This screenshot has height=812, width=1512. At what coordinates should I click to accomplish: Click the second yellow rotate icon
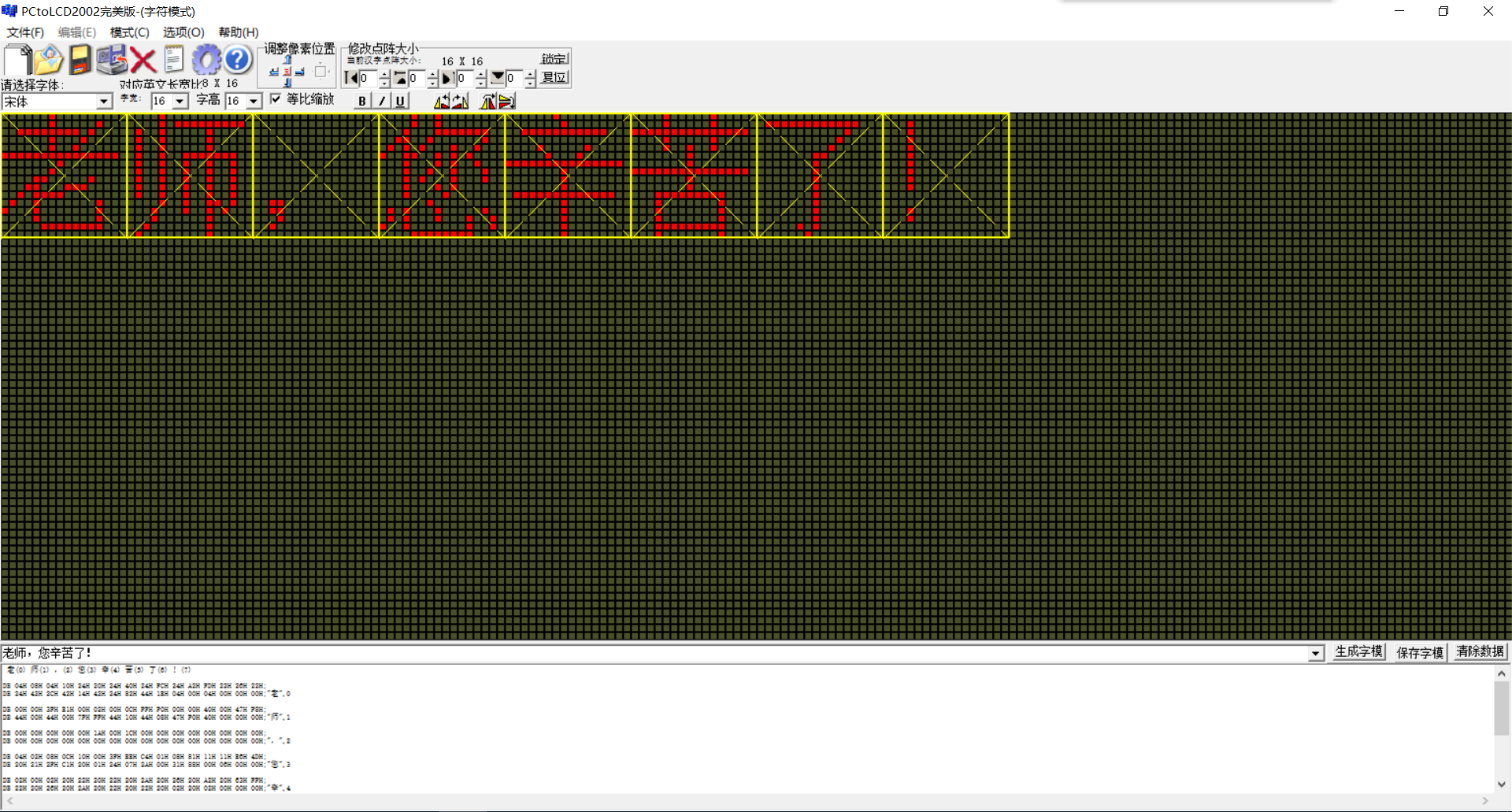(x=460, y=101)
